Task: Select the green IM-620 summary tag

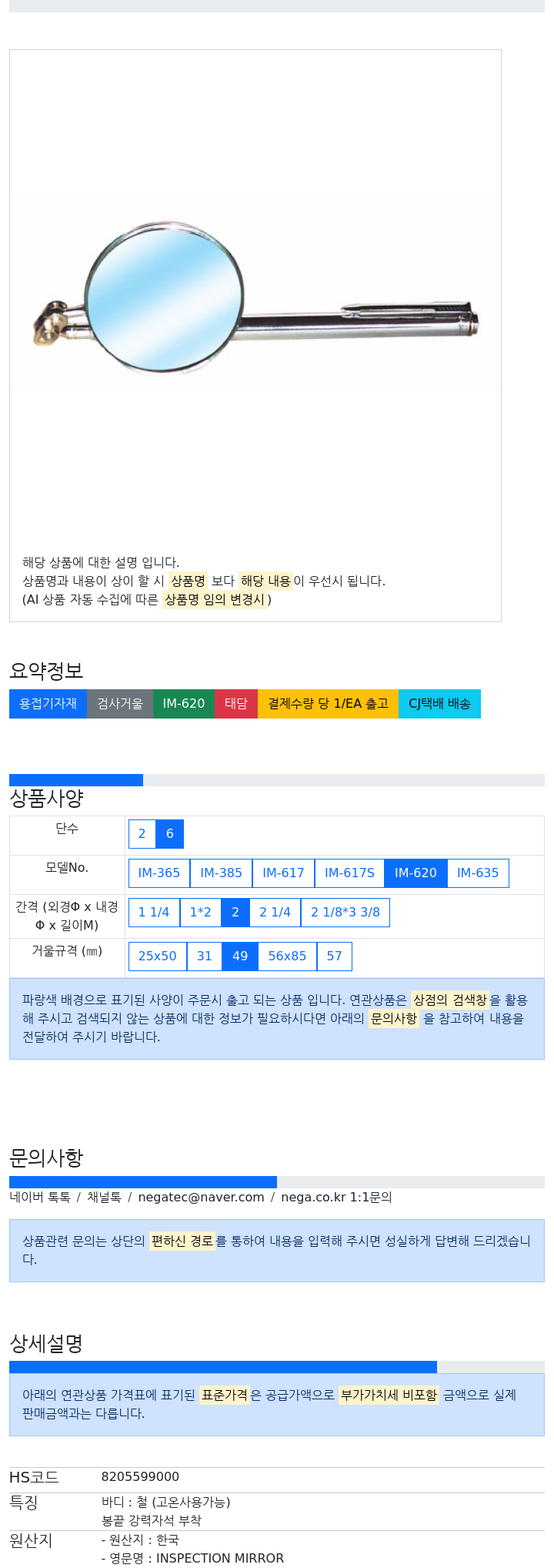Action: 184,704
